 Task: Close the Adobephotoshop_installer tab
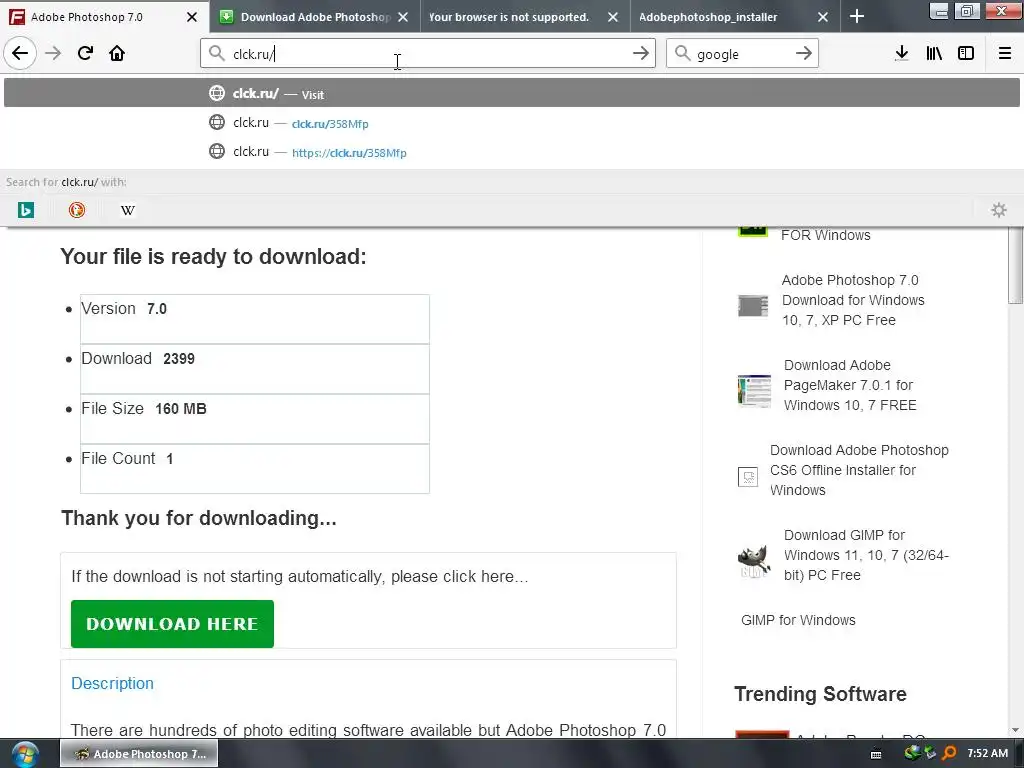click(823, 17)
